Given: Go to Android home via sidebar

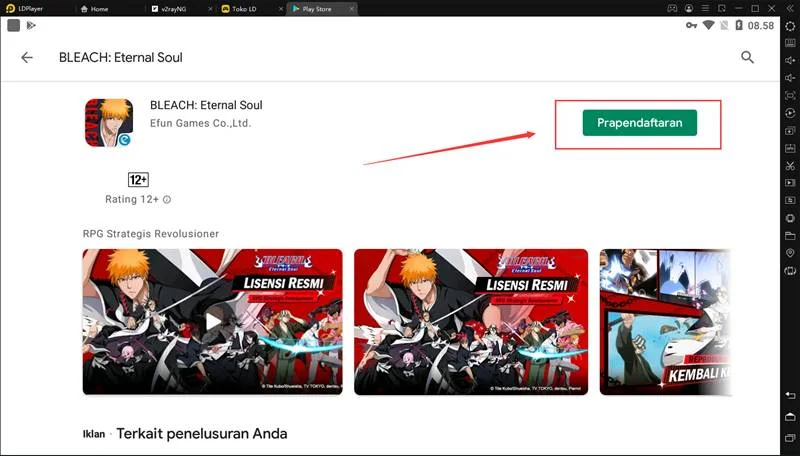Looking at the screenshot, I should pyautogui.click(x=790, y=417).
